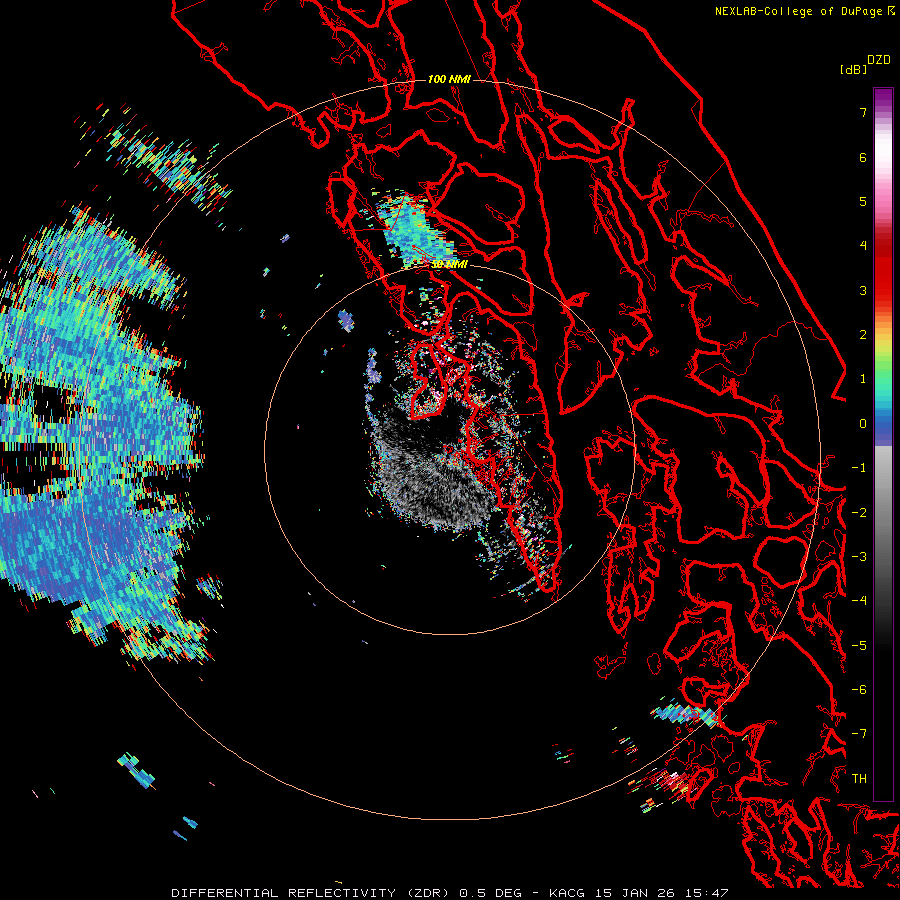
Task: Click the 7 tick label on the color scale
Action: tap(863, 112)
